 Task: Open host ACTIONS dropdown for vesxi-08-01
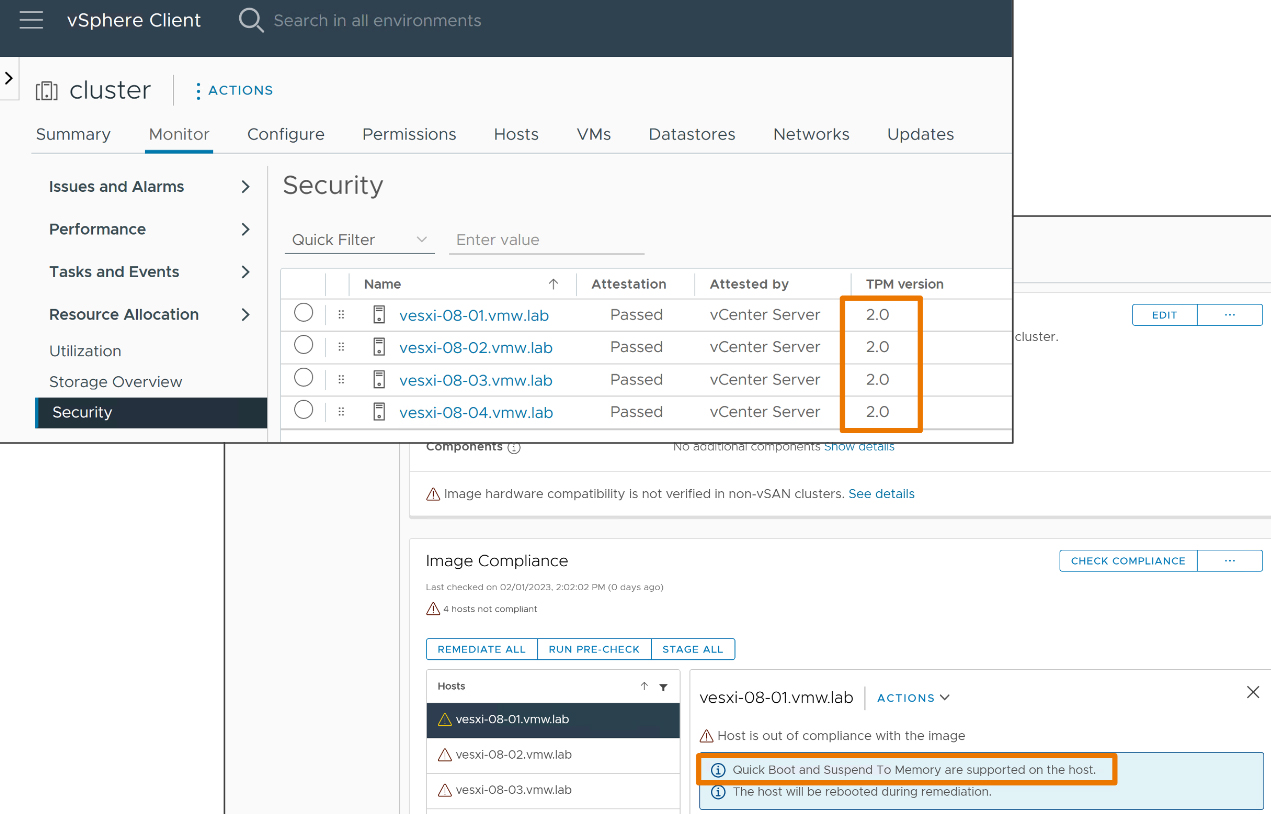click(913, 698)
